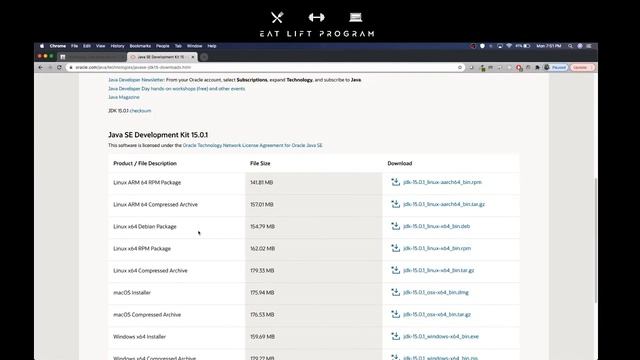Click the download icon for linux-x64_bin.deb
This screenshot has width=640, height=360.
click(x=395, y=226)
